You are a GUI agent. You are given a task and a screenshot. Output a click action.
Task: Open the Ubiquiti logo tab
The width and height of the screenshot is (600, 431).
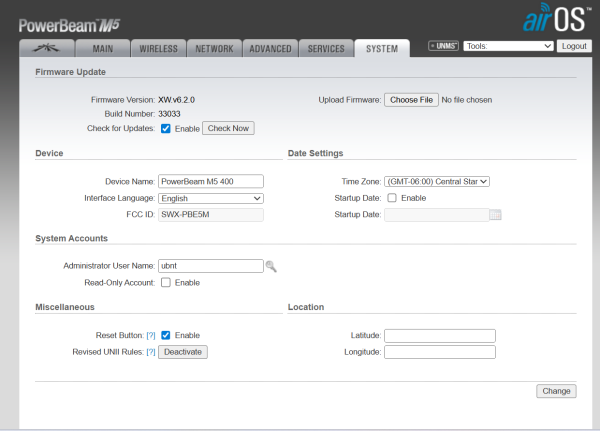pyautogui.click(x=43, y=48)
